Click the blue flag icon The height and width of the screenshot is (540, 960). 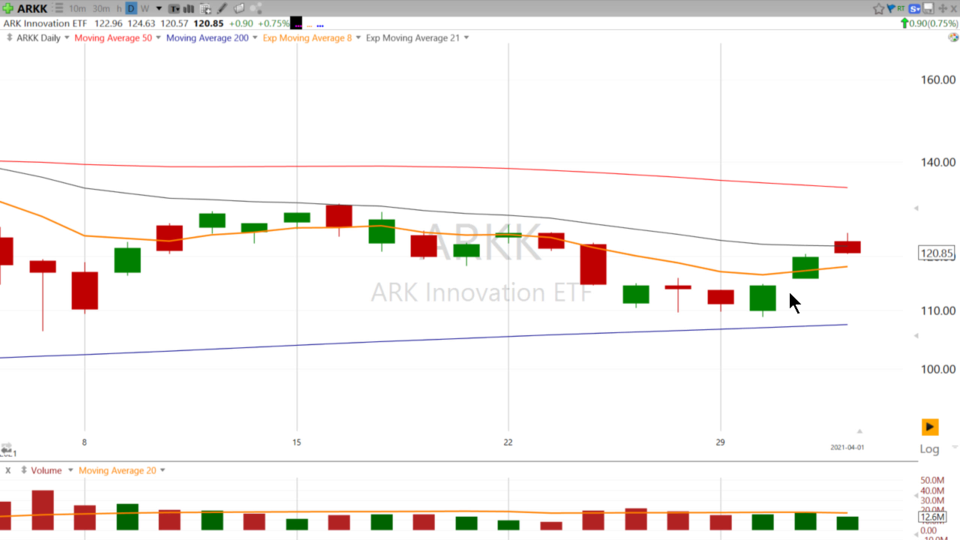point(891,9)
